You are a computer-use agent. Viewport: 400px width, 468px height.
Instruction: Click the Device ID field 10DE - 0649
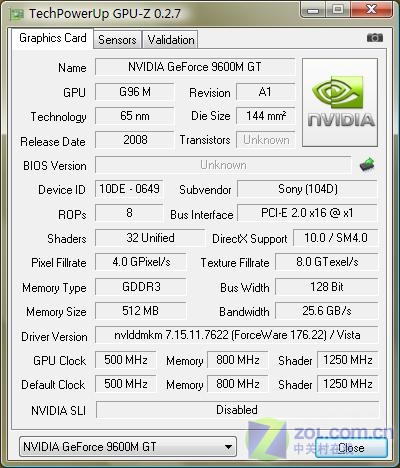[x=129, y=189]
